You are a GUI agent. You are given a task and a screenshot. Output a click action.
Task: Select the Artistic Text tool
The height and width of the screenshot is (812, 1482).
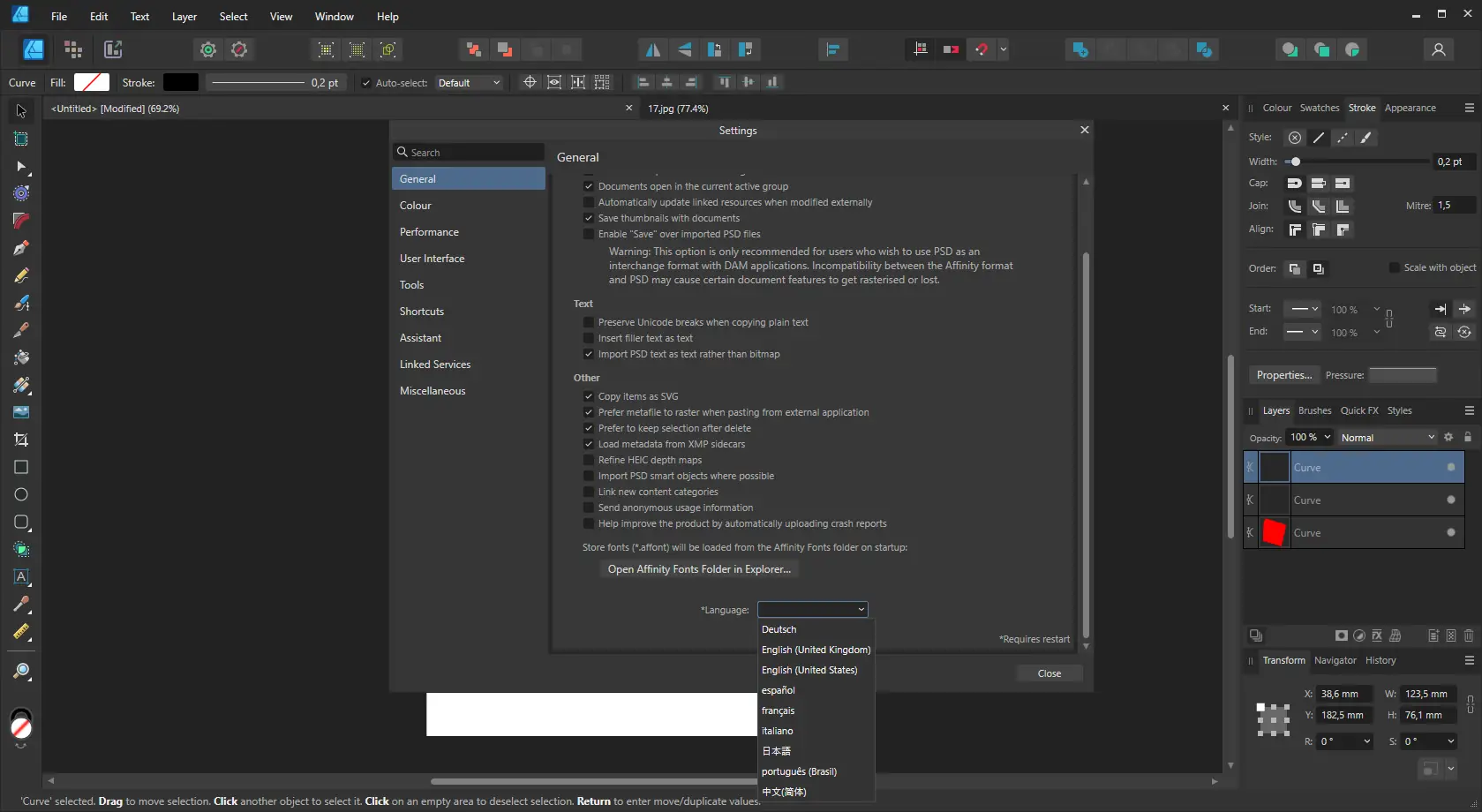tap(21, 576)
